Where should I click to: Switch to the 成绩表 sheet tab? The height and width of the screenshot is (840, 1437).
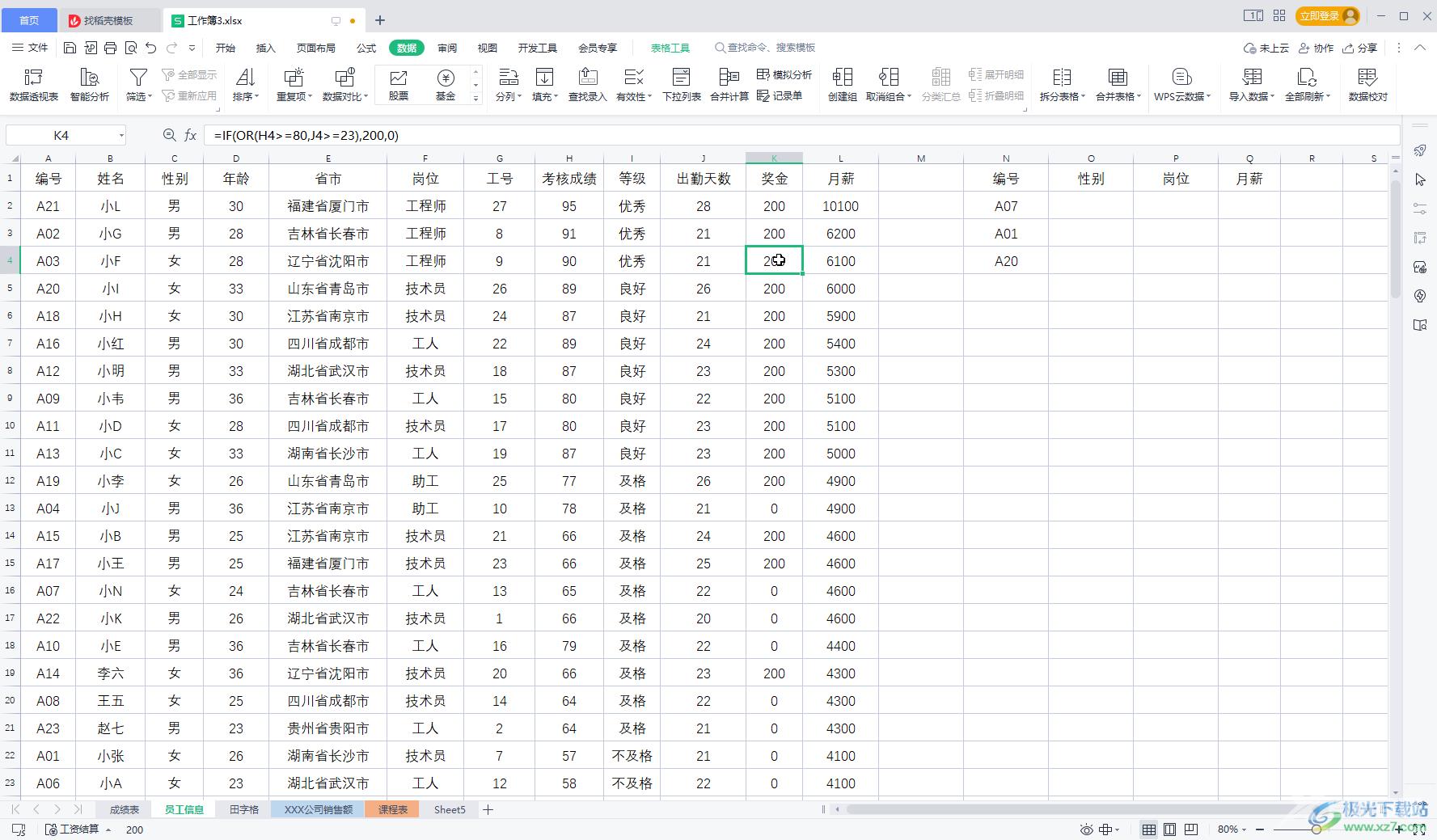pos(125,809)
